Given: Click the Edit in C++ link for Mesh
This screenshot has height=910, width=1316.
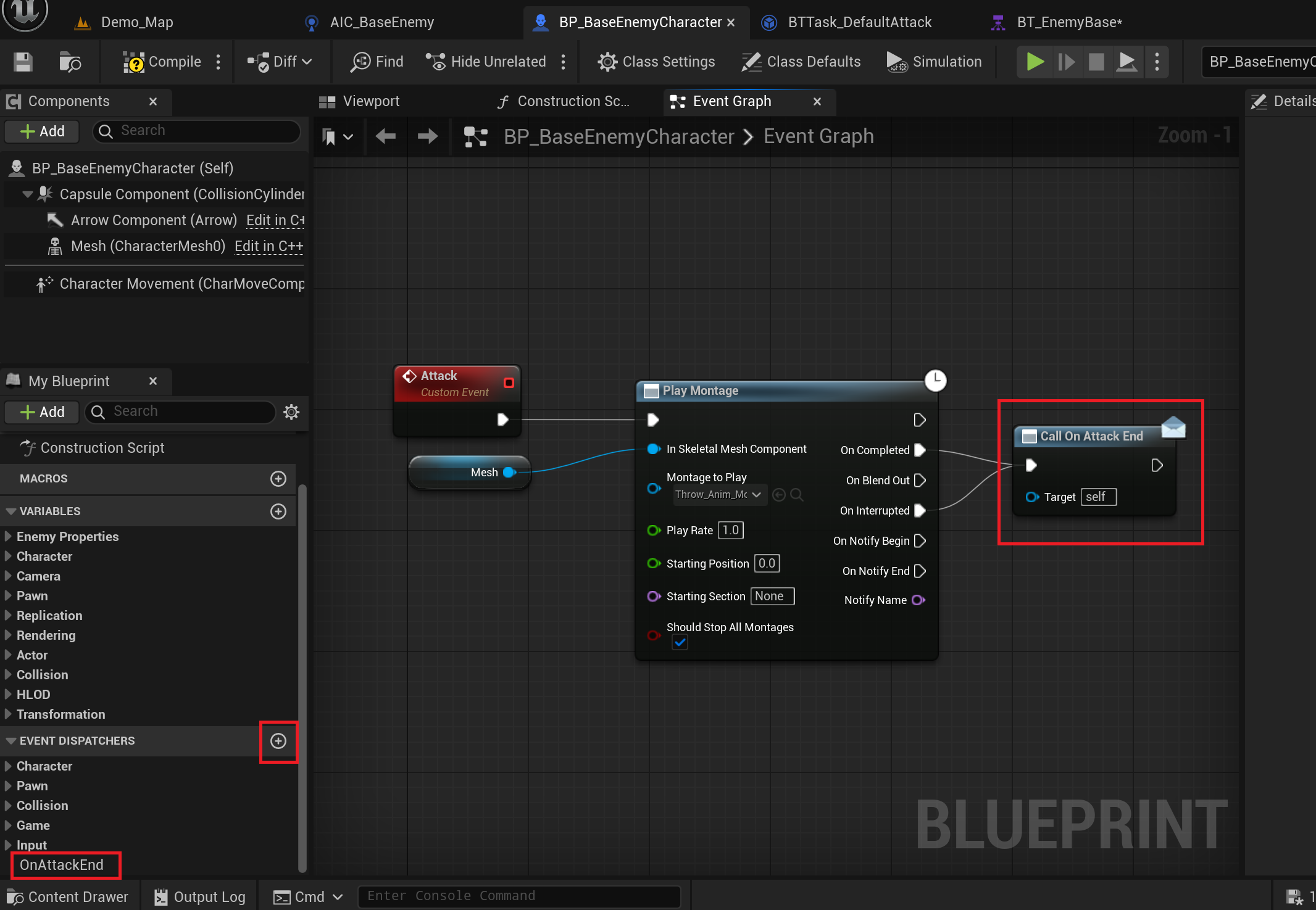Looking at the screenshot, I should [269, 246].
